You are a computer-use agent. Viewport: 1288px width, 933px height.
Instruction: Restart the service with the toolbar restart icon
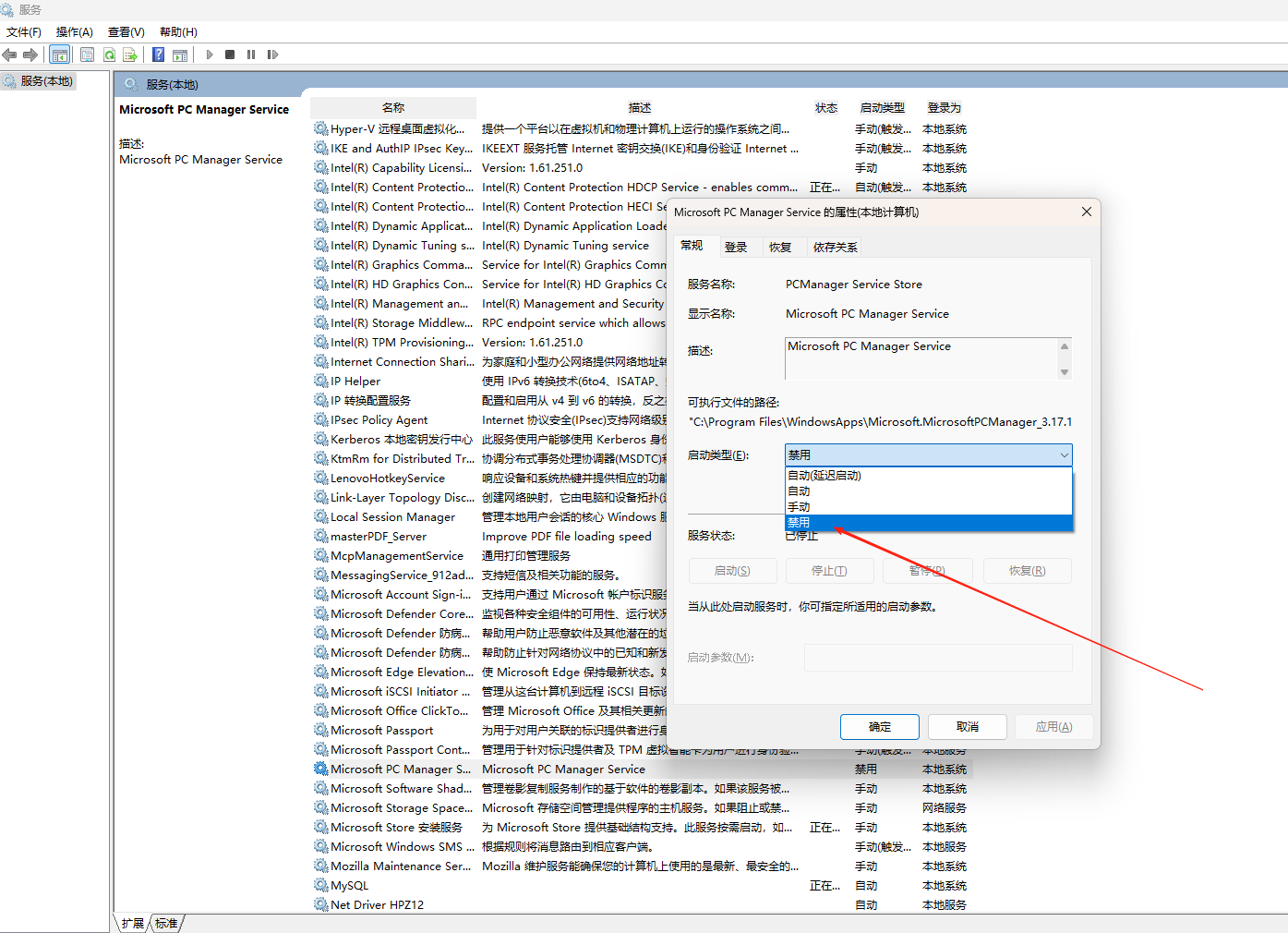click(x=272, y=55)
